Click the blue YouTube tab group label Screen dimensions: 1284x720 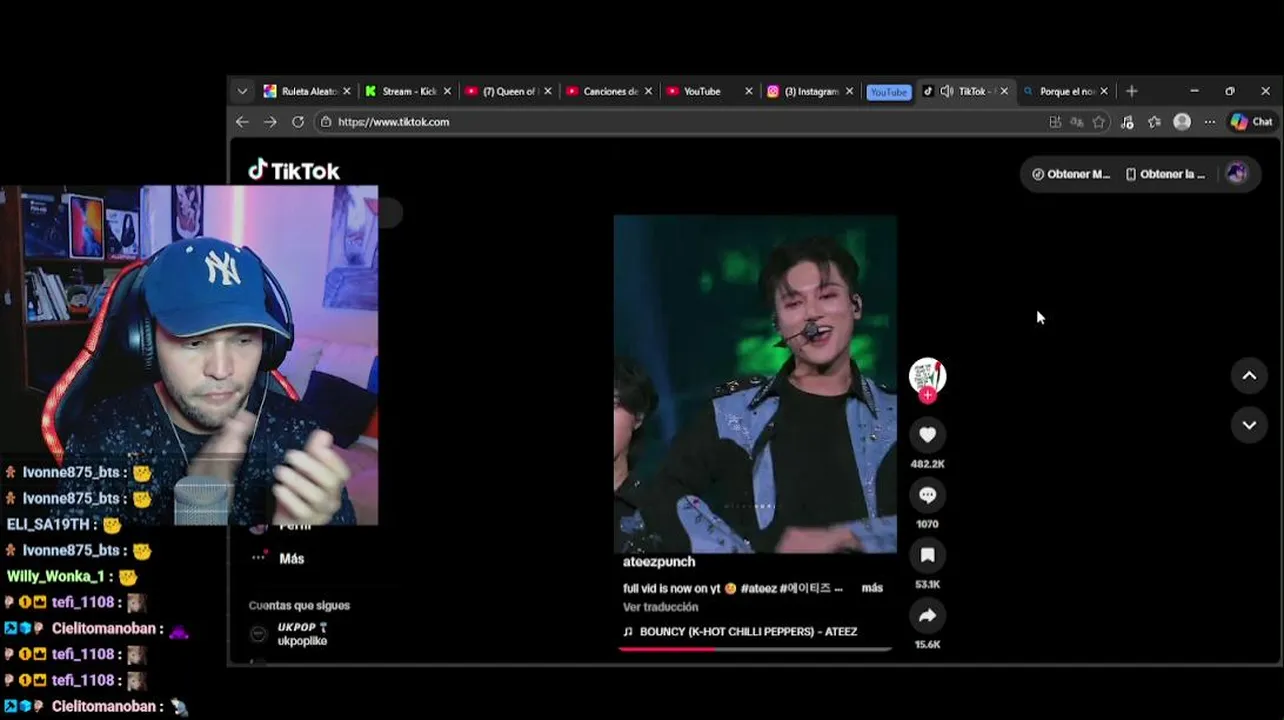(888, 92)
